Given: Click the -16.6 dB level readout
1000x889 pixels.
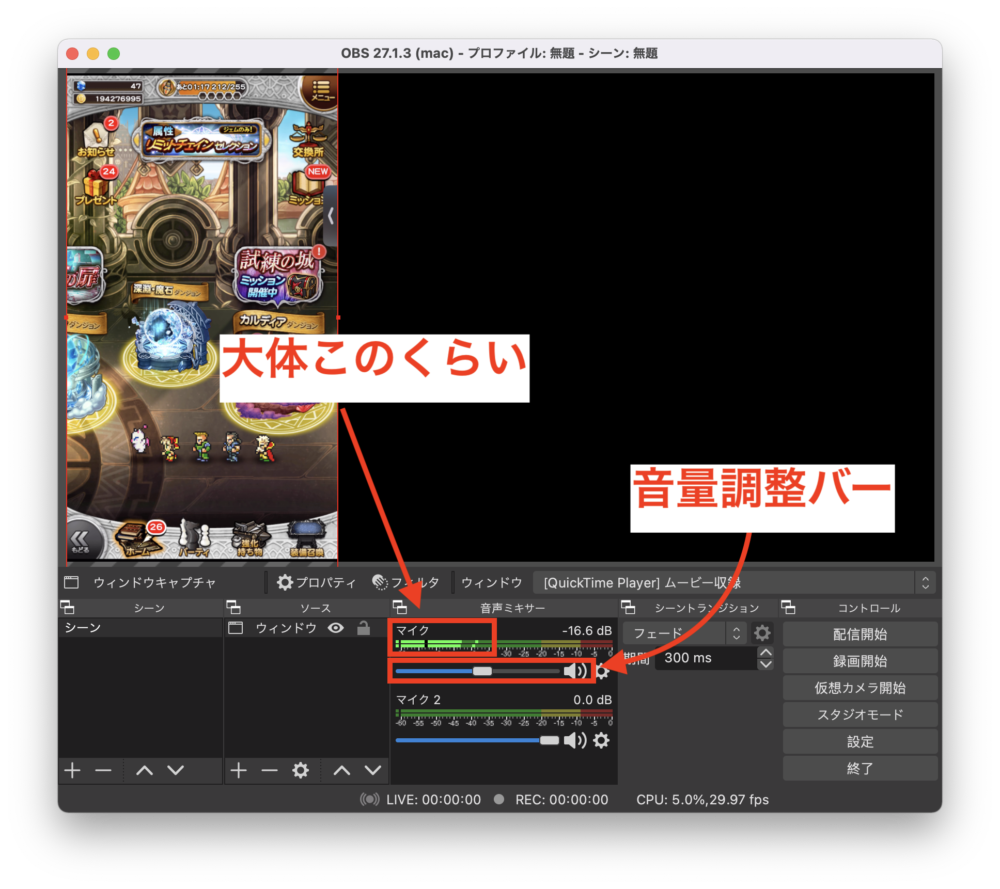Looking at the screenshot, I should (x=587, y=631).
